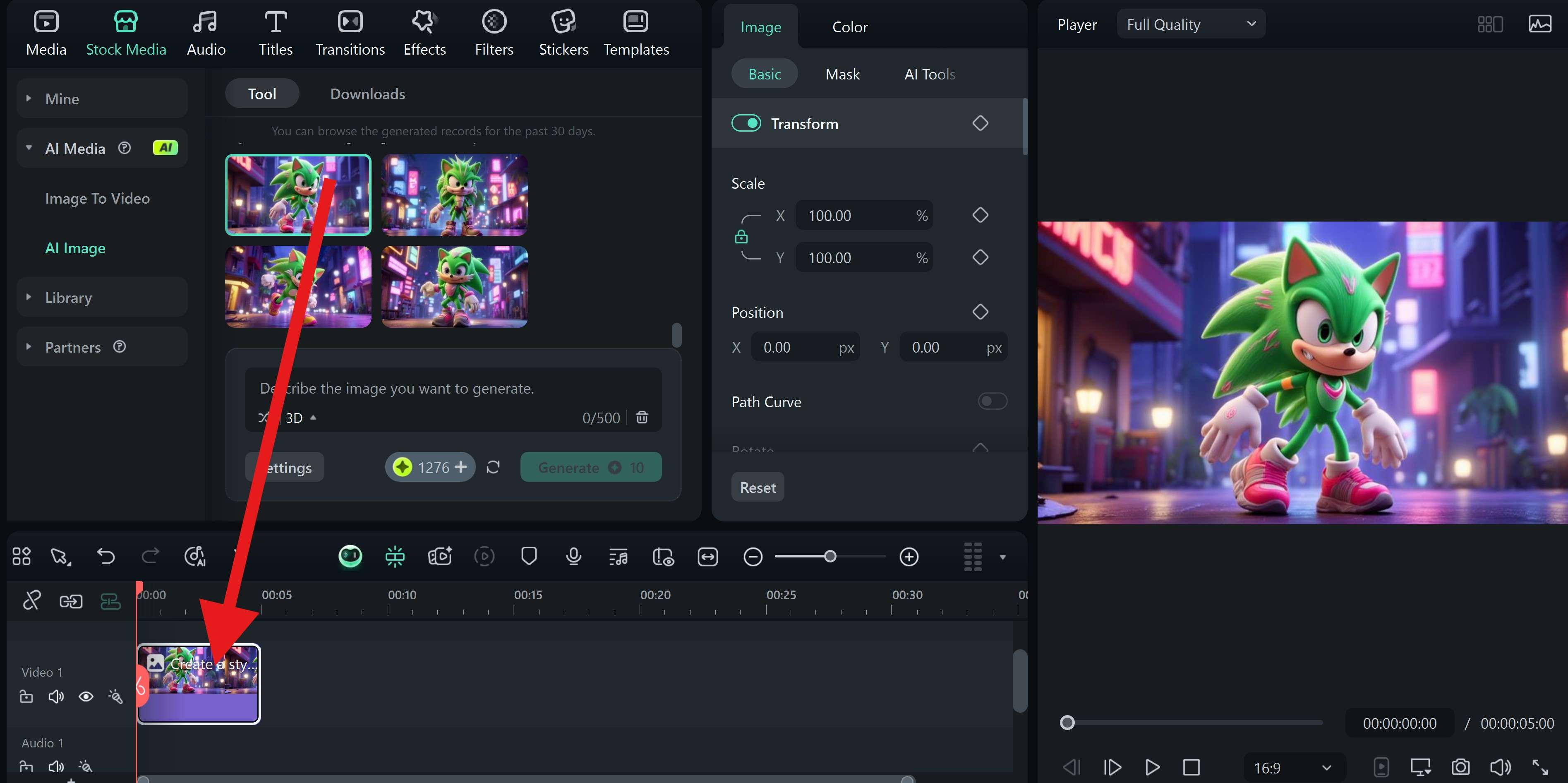Click the Generate button

[x=590, y=467]
